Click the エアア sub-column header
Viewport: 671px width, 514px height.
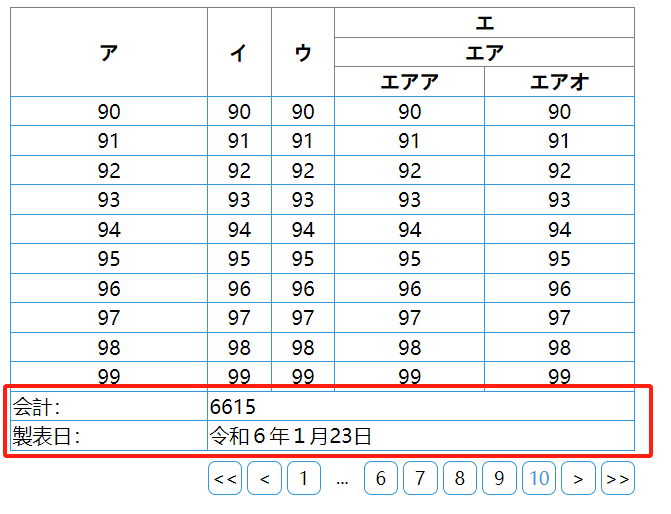pyautogui.click(x=410, y=82)
